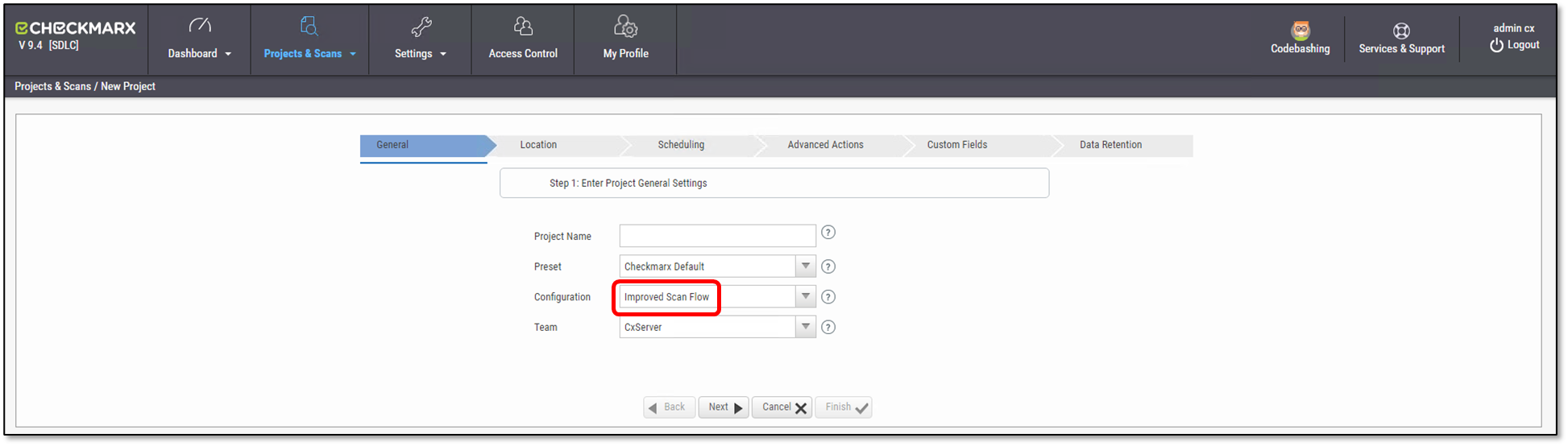Click the Codebashing link text
This screenshot has width=1568, height=446.
(1300, 49)
